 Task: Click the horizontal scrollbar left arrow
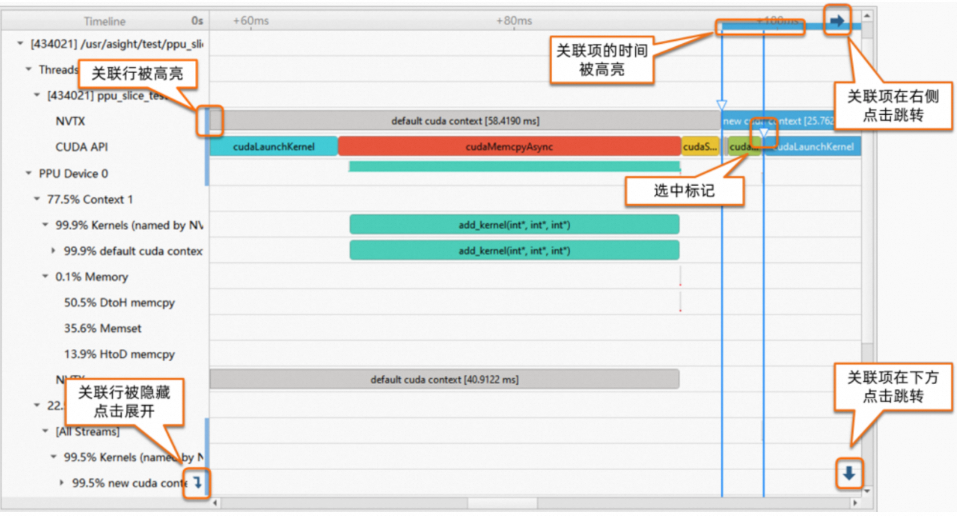pyautogui.click(x=215, y=503)
